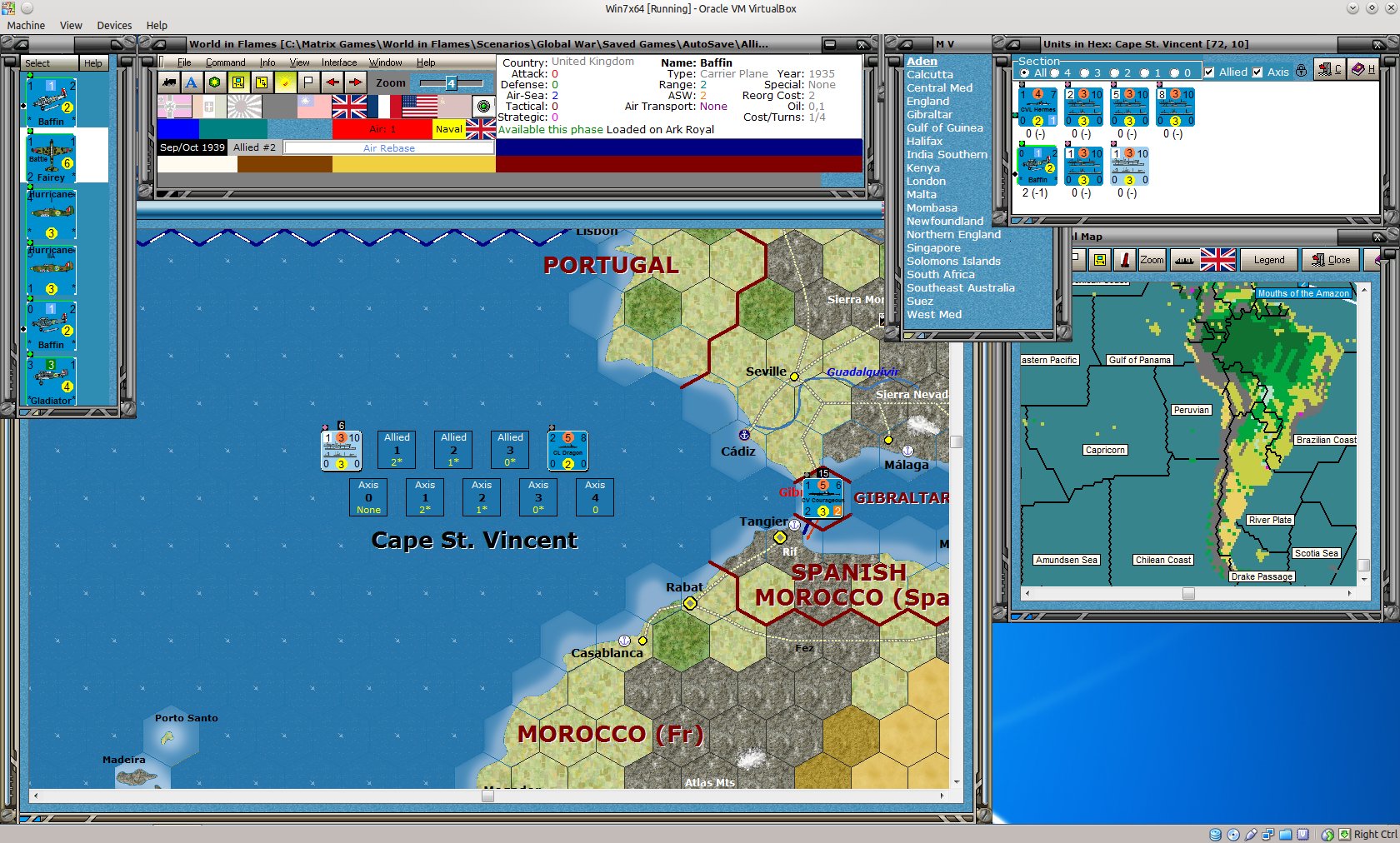Open the Window menu
1400x843 pixels.
tap(386, 62)
